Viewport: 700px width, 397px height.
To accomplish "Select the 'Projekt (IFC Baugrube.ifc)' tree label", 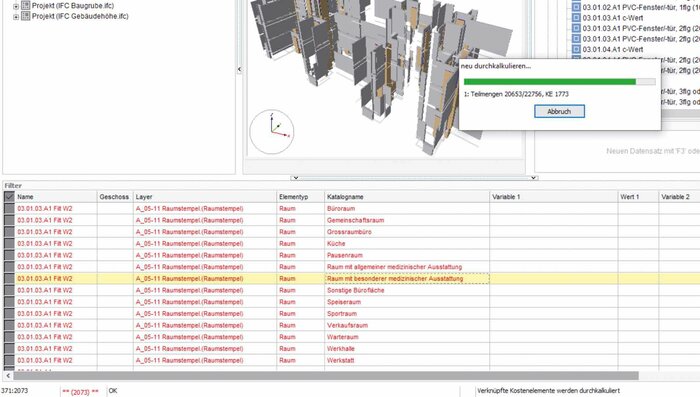I will pos(73,6).
